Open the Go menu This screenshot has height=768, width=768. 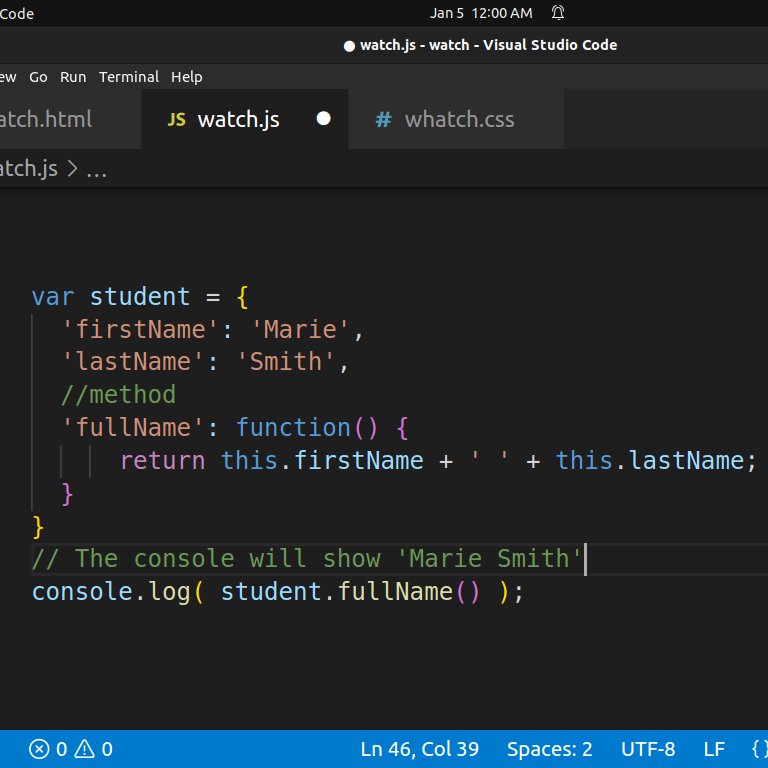38,77
